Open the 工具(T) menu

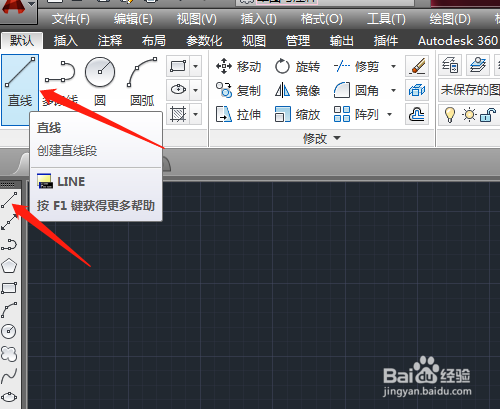point(386,19)
